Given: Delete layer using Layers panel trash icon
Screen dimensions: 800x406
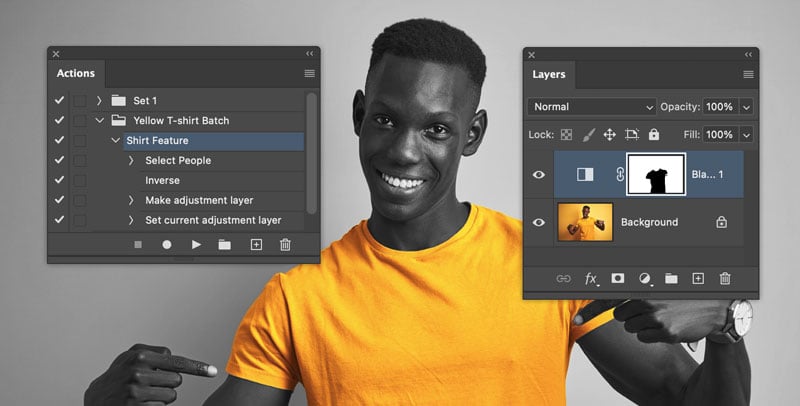Looking at the screenshot, I should 726,279.
